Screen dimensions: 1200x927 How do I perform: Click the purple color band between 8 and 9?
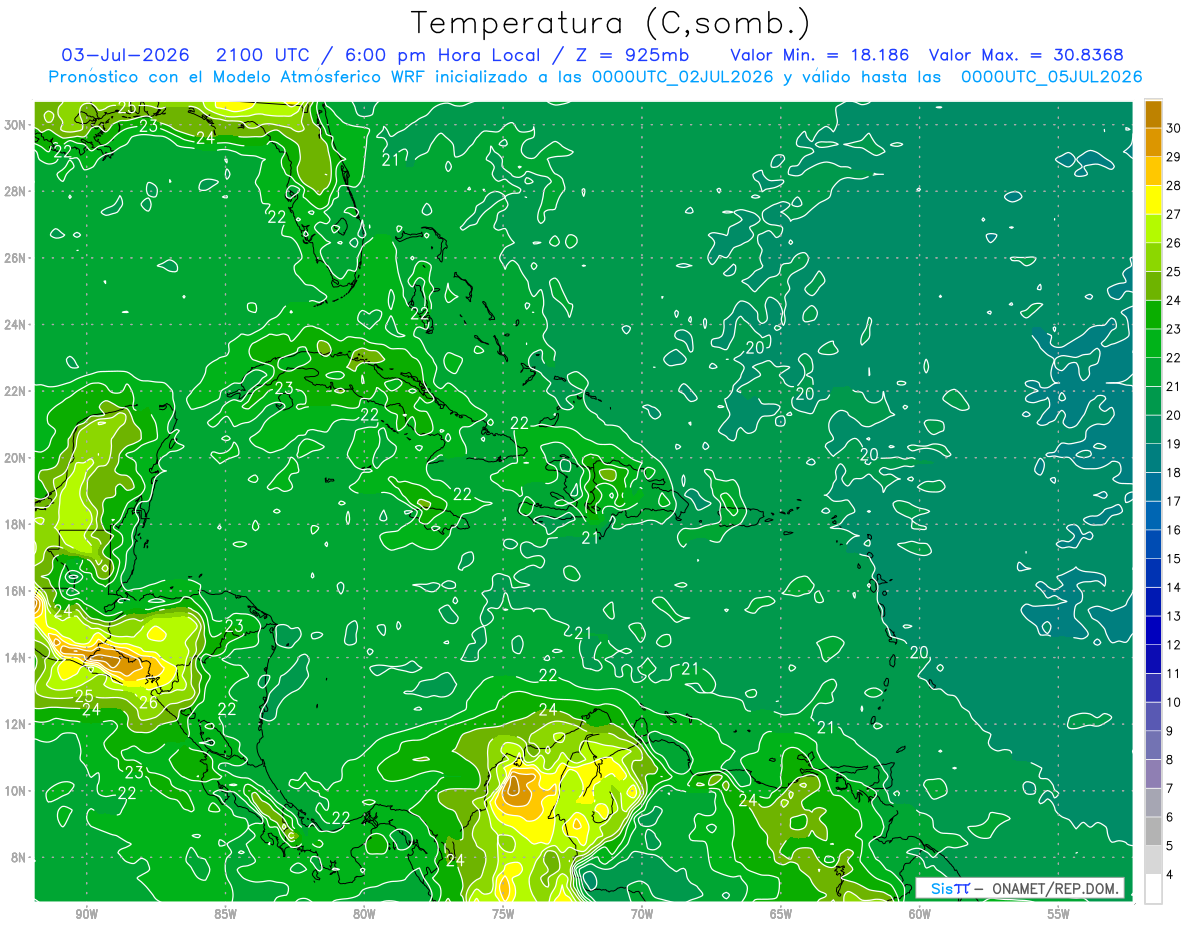pos(1153,745)
